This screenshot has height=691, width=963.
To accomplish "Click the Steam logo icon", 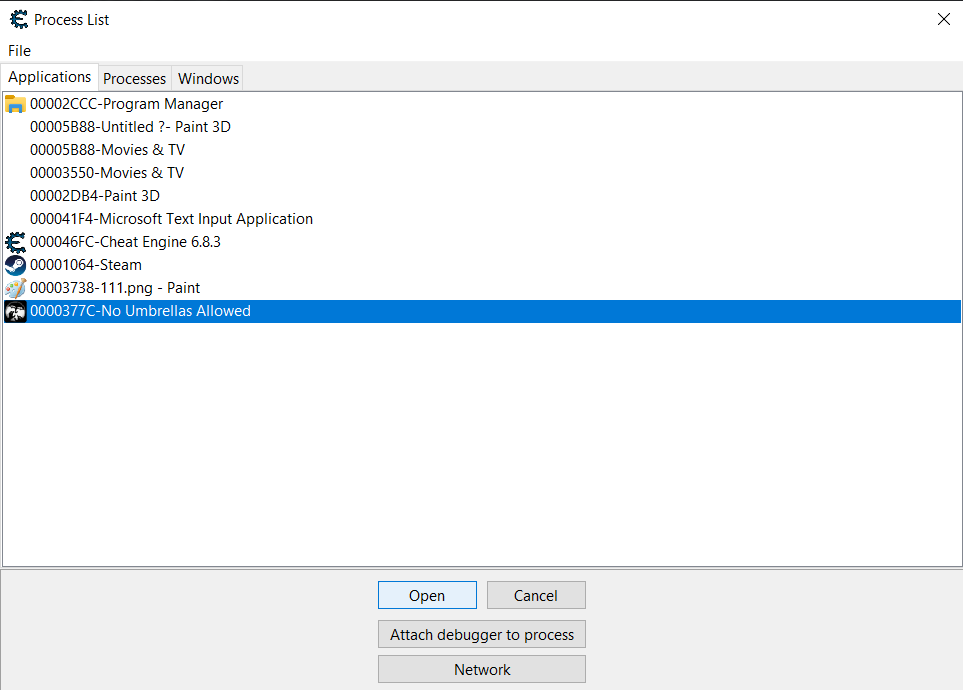I will 15,265.
